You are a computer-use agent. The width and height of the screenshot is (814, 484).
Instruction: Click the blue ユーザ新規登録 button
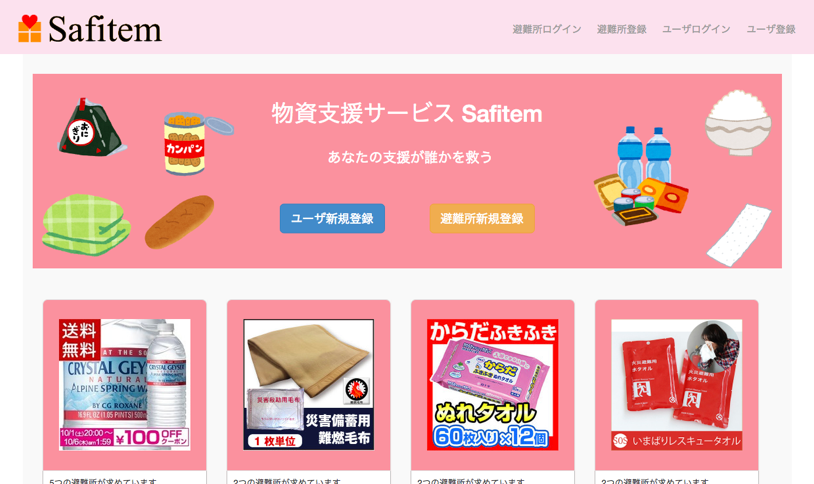point(332,218)
